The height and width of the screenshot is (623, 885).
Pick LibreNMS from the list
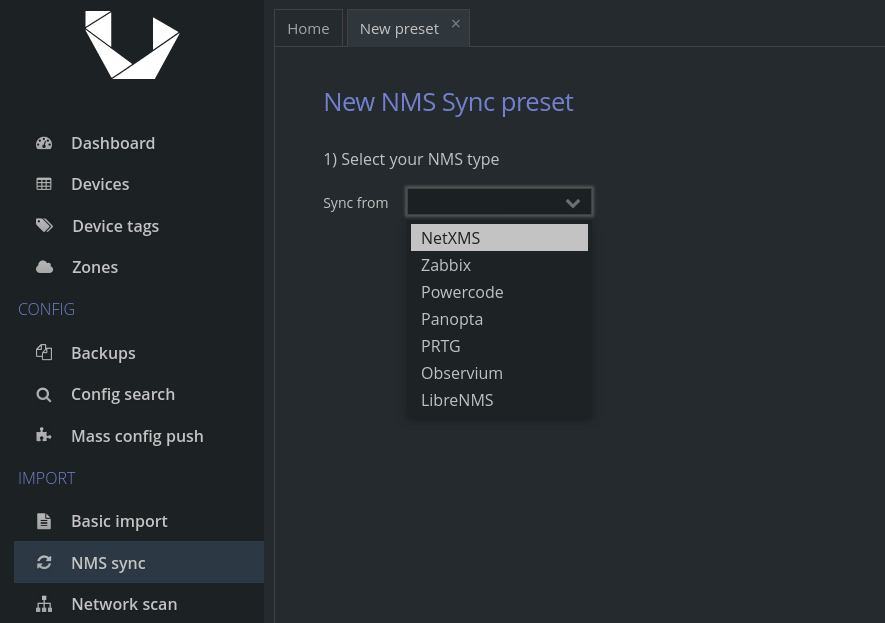[499, 400]
